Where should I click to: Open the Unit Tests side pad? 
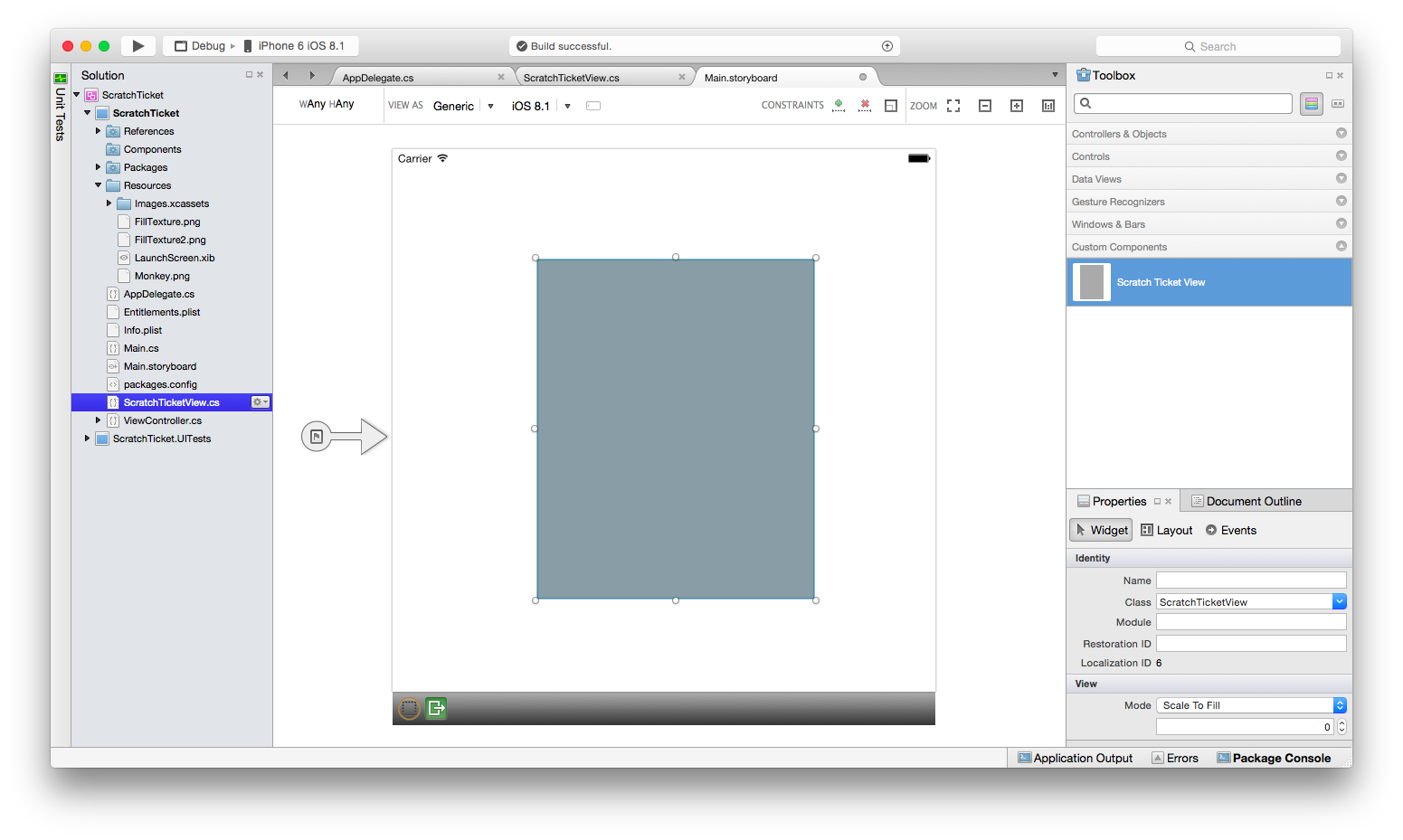point(61,108)
